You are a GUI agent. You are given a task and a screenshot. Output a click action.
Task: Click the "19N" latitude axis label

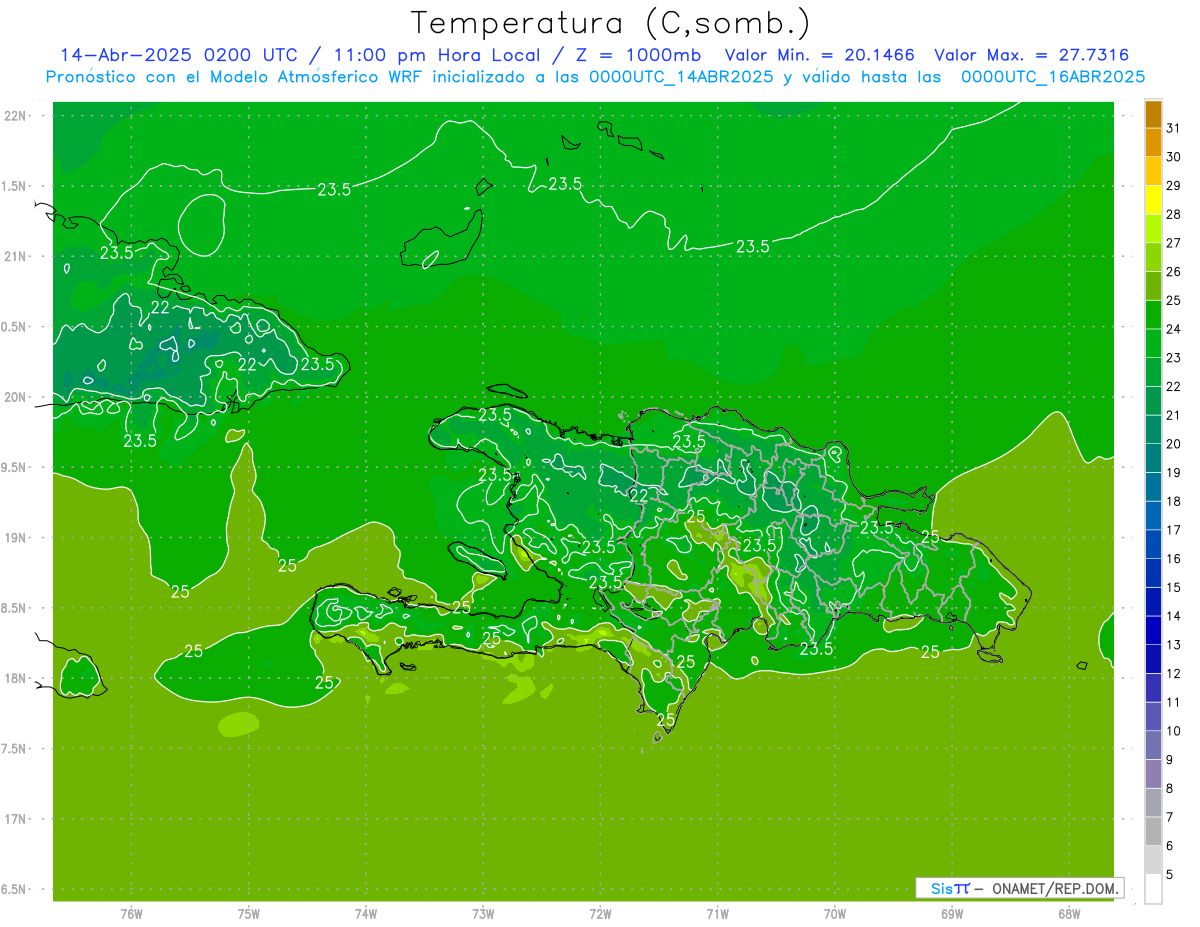pos(16,538)
